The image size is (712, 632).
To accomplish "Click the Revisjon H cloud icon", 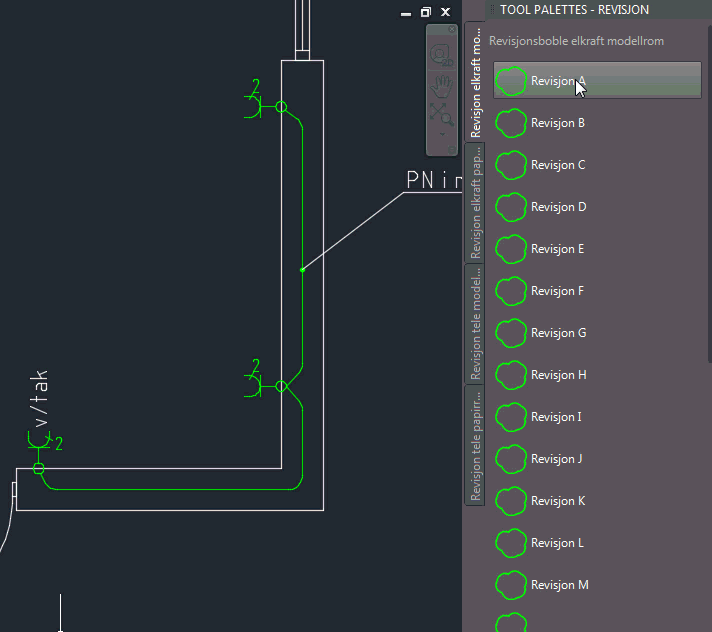I will (x=512, y=375).
